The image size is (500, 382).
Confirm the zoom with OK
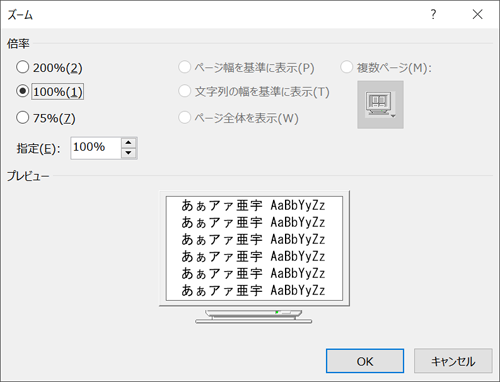click(365, 361)
